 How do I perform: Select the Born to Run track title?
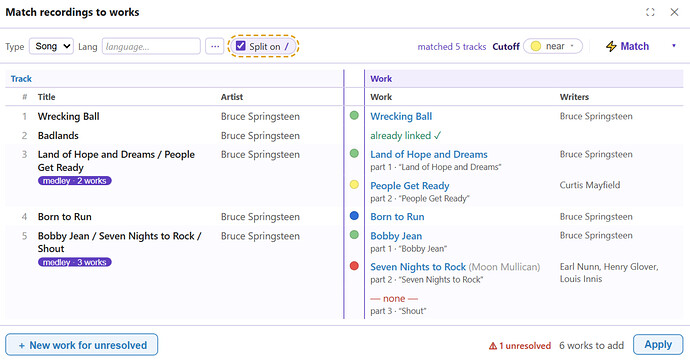coord(65,217)
